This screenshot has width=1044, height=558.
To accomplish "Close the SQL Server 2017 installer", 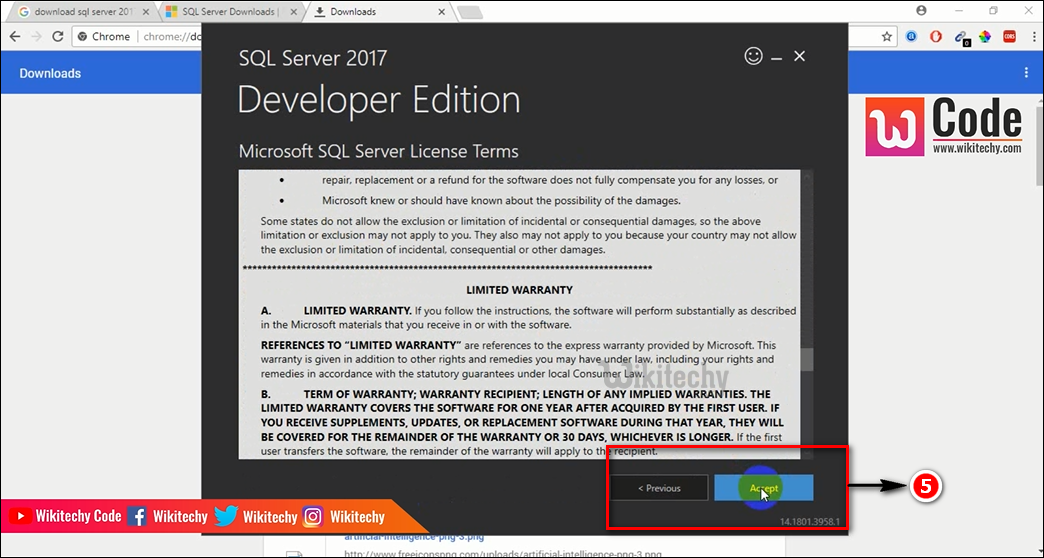I will (799, 56).
